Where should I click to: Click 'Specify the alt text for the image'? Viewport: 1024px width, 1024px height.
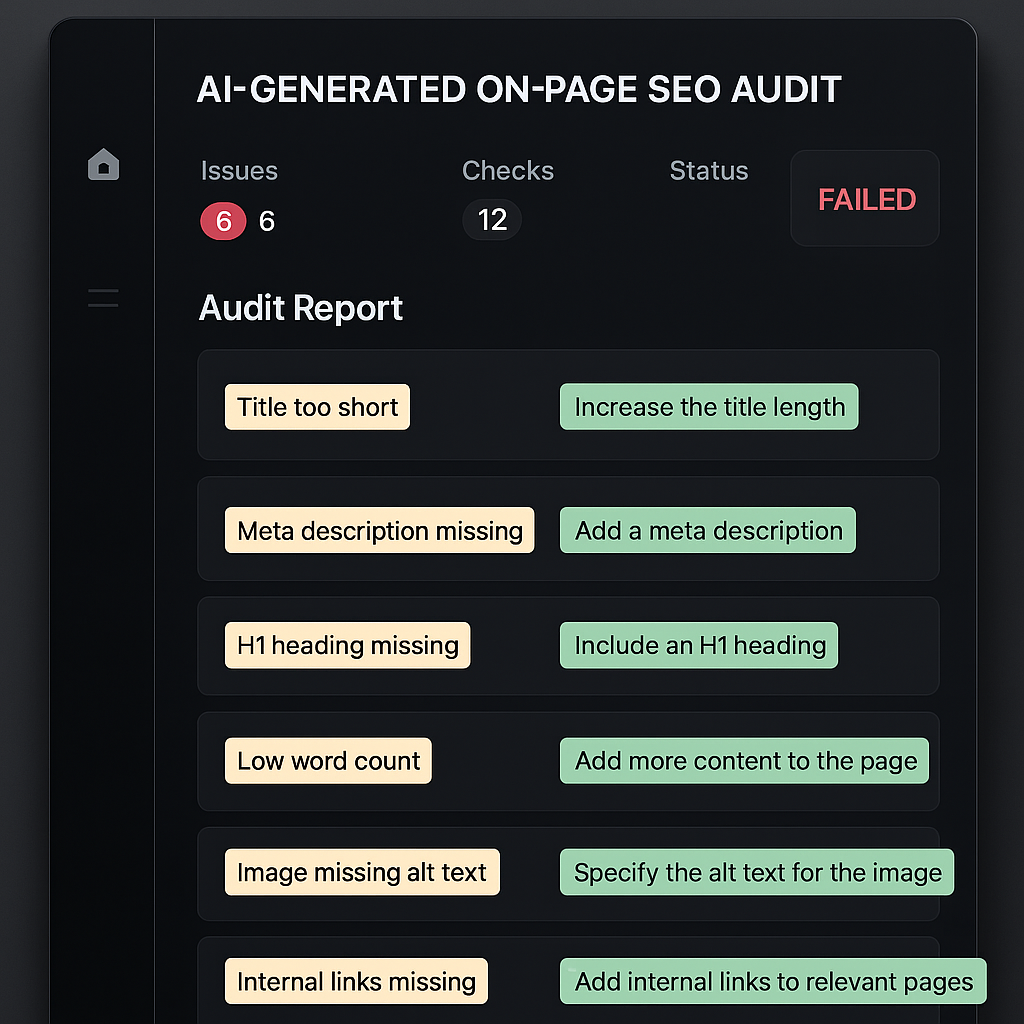pyautogui.click(x=757, y=872)
